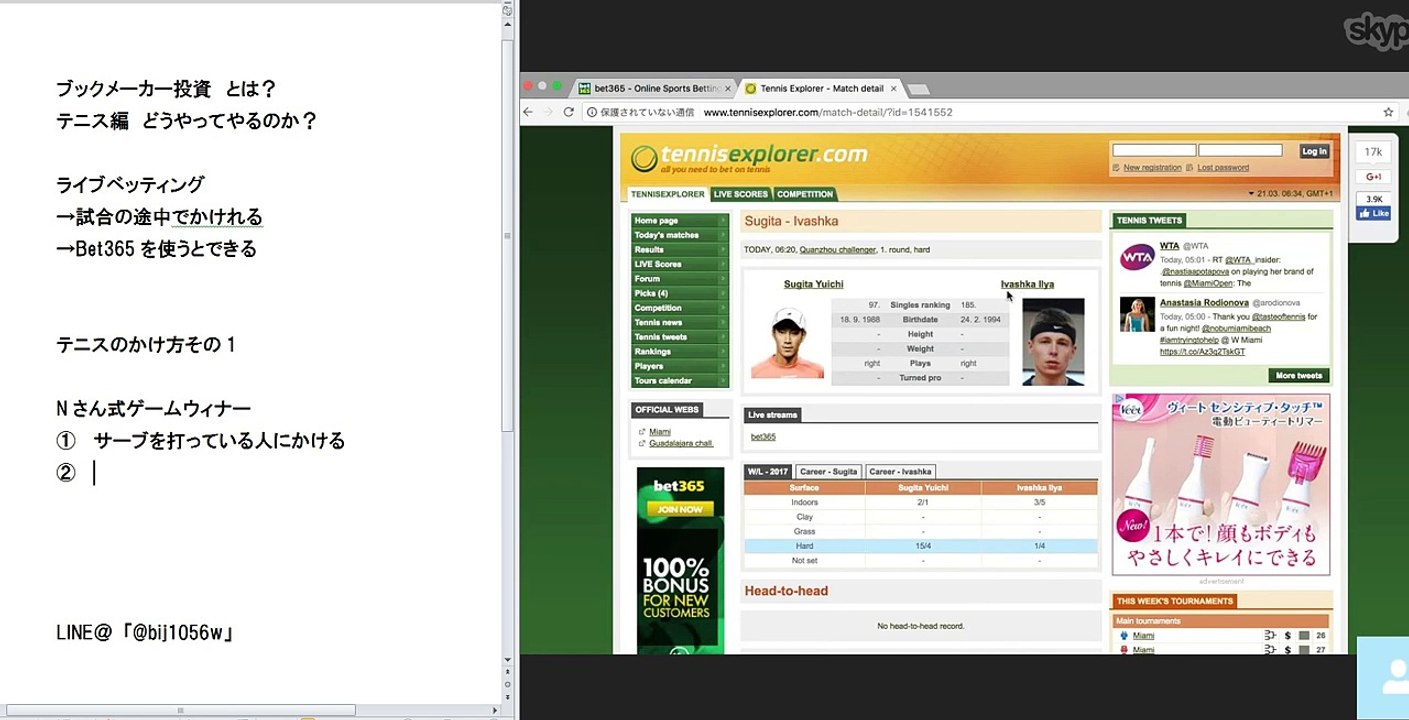The width and height of the screenshot is (1409, 720).
Task: Open a new browser tab
Action: (x=917, y=89)
